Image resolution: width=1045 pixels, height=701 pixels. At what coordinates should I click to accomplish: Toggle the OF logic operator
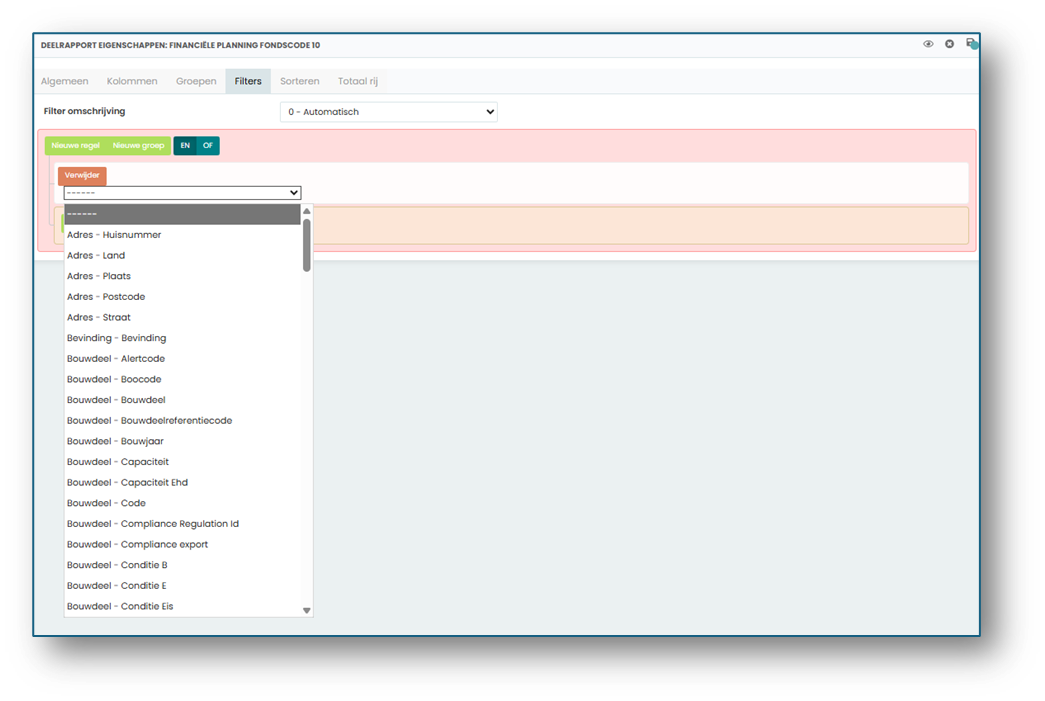click(x=208, y=145)
